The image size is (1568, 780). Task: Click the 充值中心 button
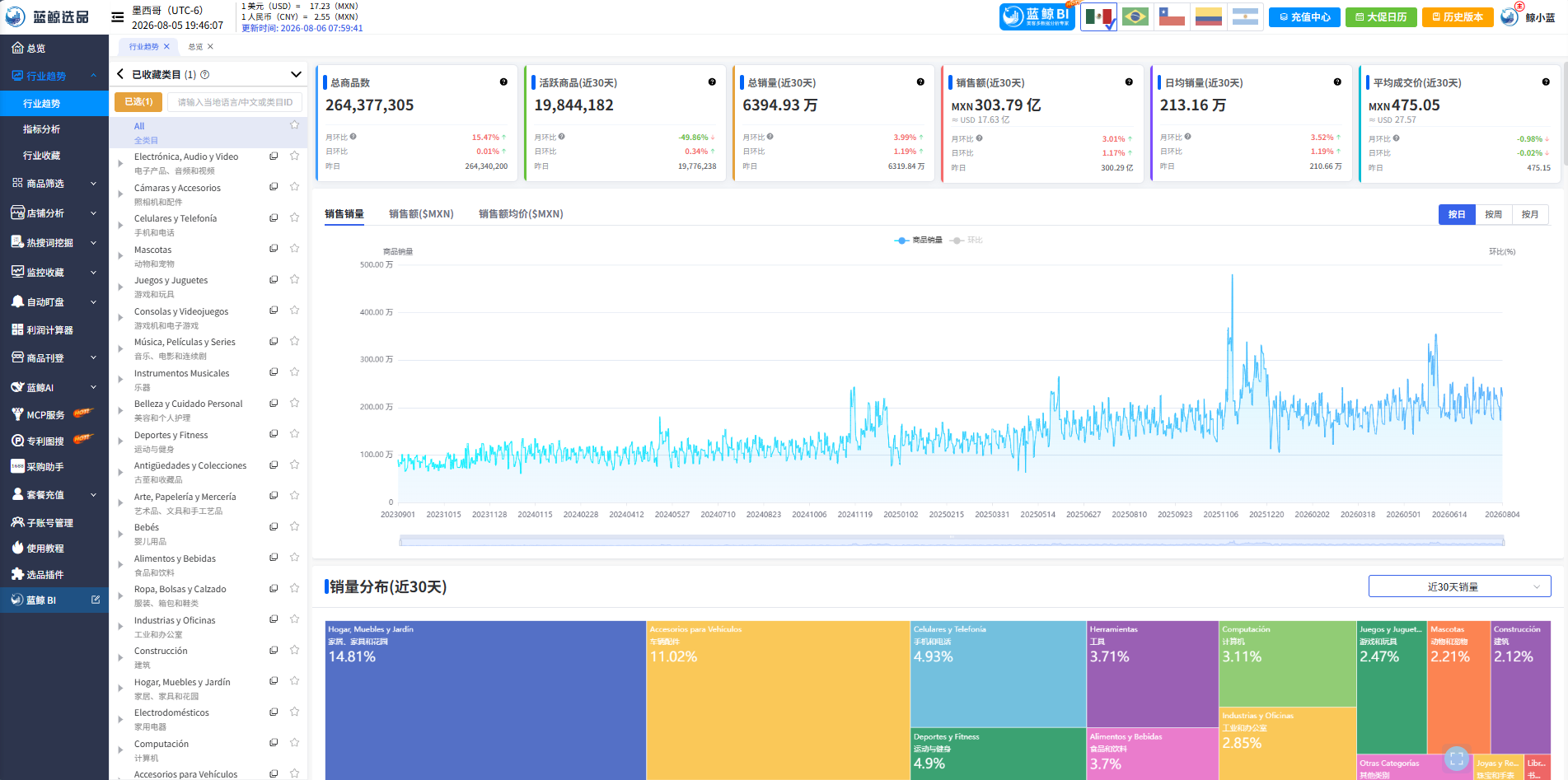1304,16
